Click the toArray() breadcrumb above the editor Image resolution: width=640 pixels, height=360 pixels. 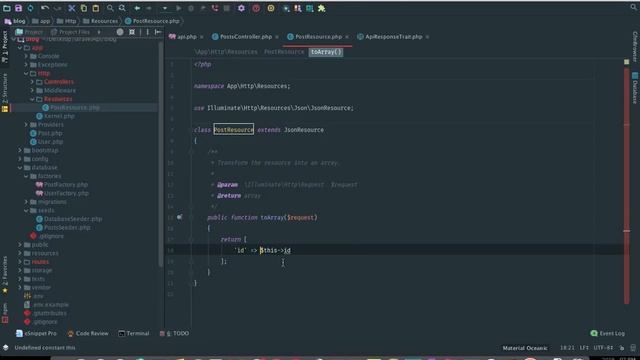coord(326,52)
